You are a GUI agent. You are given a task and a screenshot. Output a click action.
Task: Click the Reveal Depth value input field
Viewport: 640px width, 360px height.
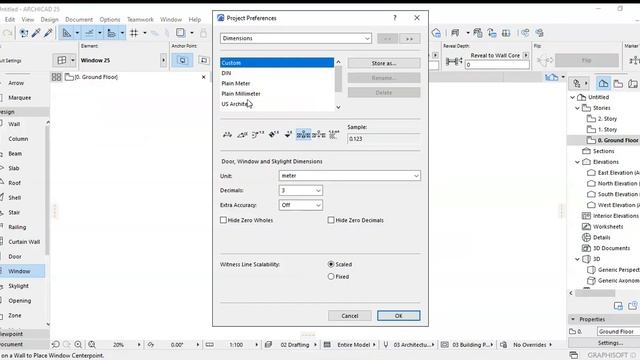[x=497, y=64]
